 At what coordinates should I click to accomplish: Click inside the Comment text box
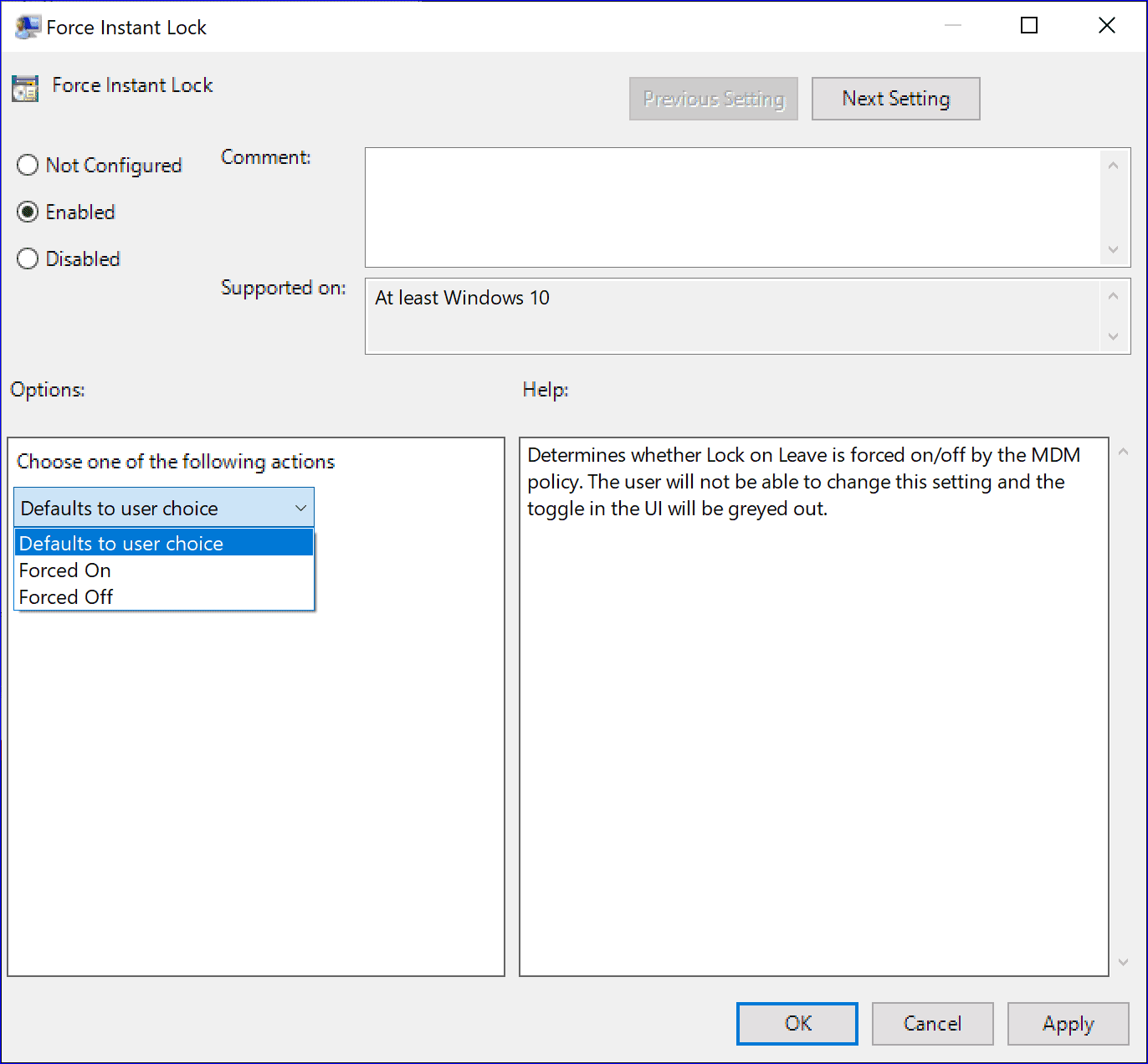734,207
